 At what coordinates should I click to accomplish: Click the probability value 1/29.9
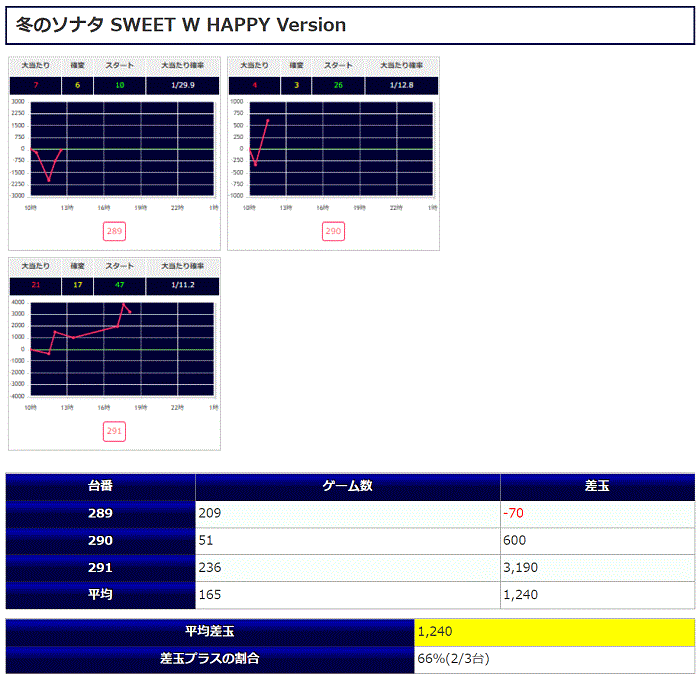[x=183, y=85]
